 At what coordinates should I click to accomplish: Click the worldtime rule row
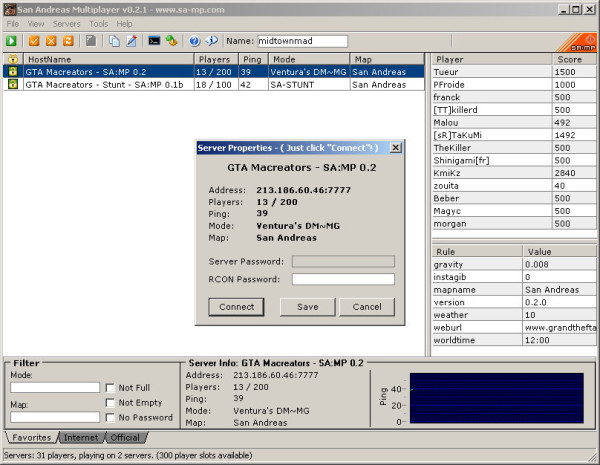click(x=514, y=340)
